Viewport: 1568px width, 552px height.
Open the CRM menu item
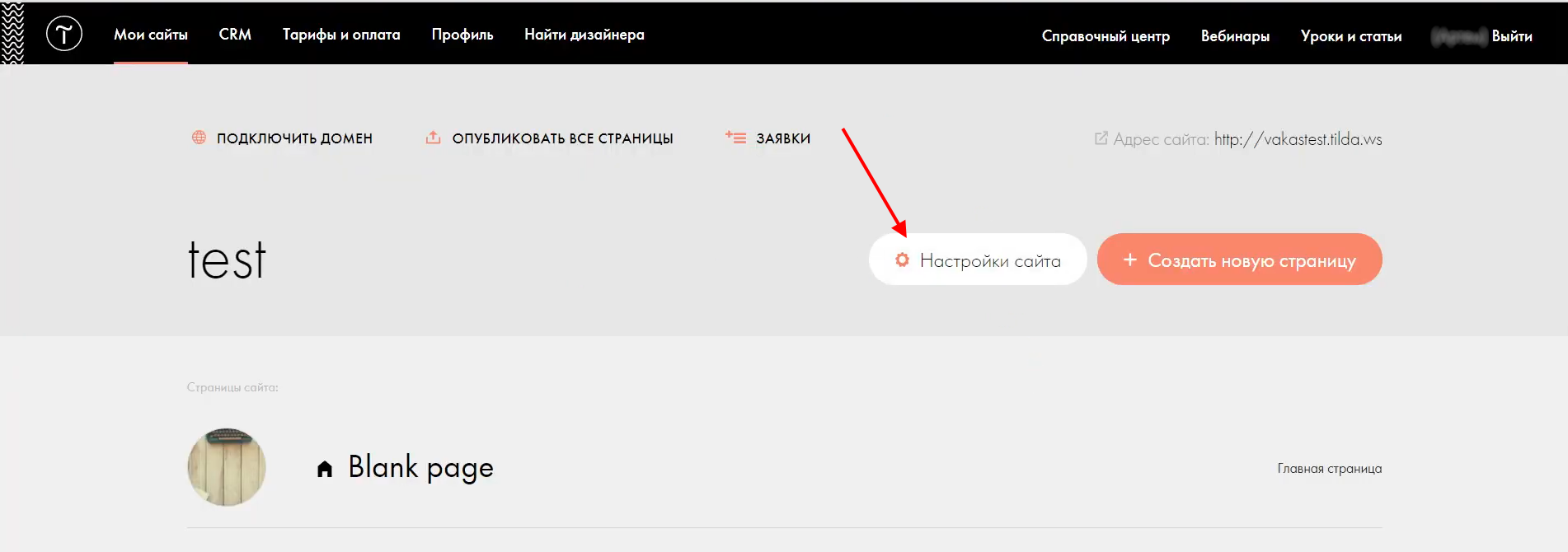coord(235,35)
